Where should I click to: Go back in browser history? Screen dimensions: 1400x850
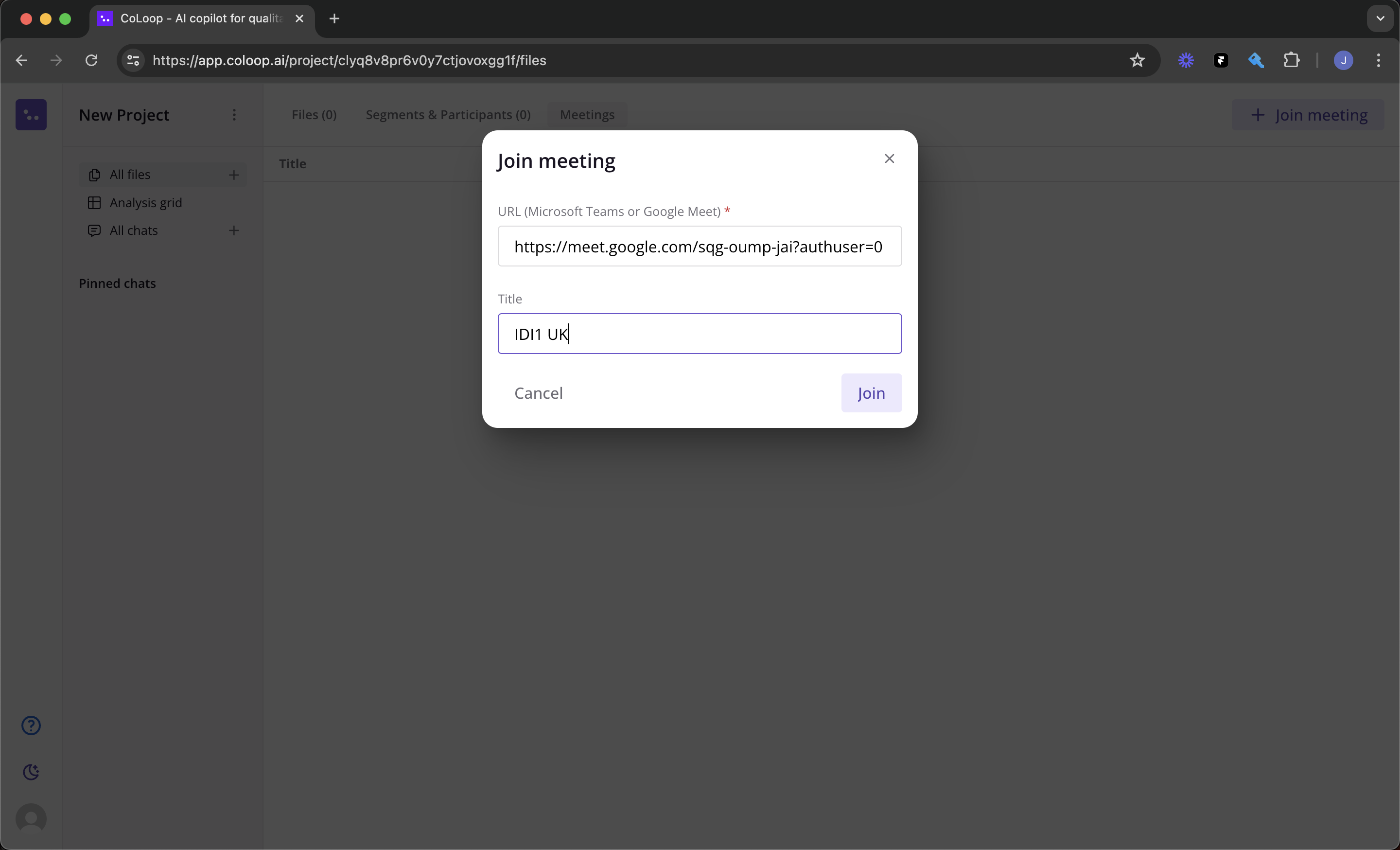click(21, 60)
